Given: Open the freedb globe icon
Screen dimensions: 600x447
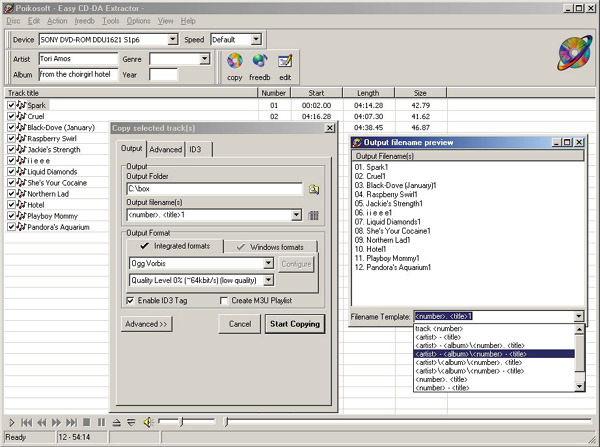Looking at the screenshot, I should pos(260,61).
